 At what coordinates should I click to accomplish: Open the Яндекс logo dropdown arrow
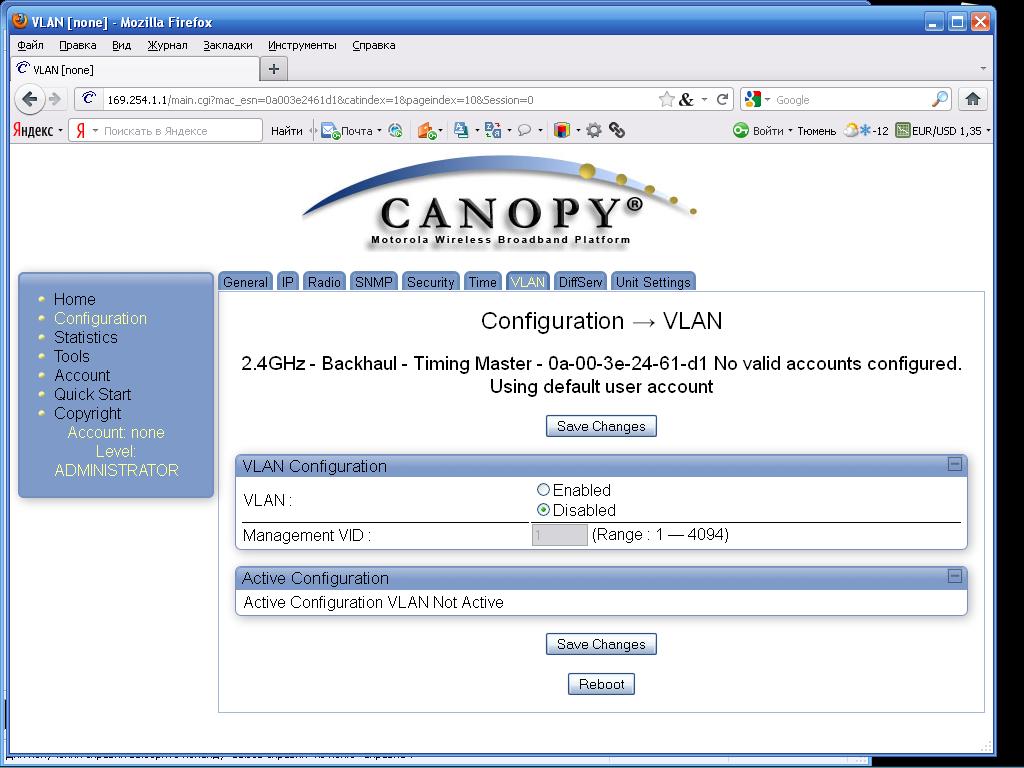pyautogui.click(x=60, y=131)
